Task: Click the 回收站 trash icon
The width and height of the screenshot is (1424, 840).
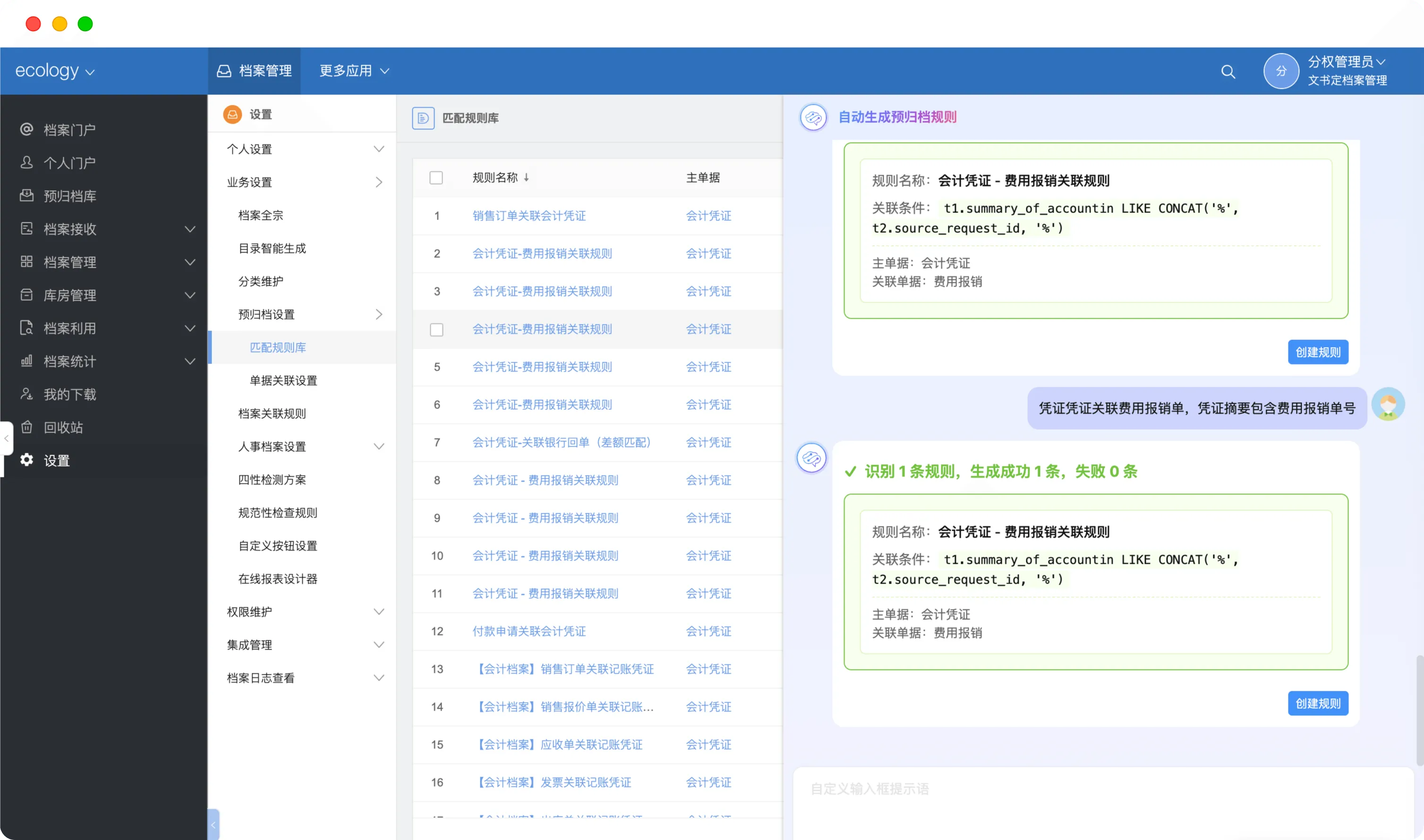Action: pos(26,427)
